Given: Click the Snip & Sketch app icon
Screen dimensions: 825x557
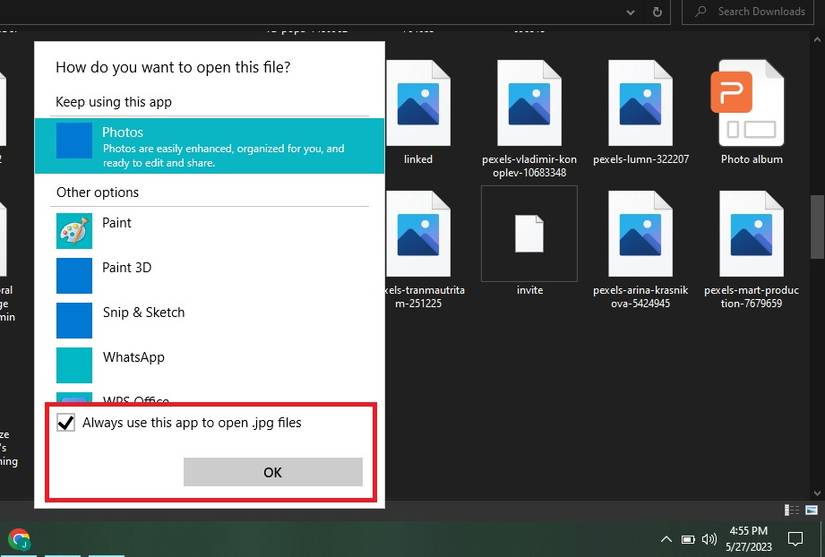Looking at the screenshot, I should [x=74, y=320].
